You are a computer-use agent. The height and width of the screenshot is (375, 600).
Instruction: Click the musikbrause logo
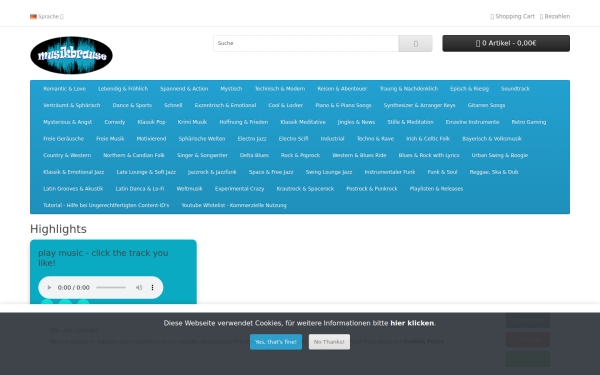pyautogui.click(x=71, y=55)
